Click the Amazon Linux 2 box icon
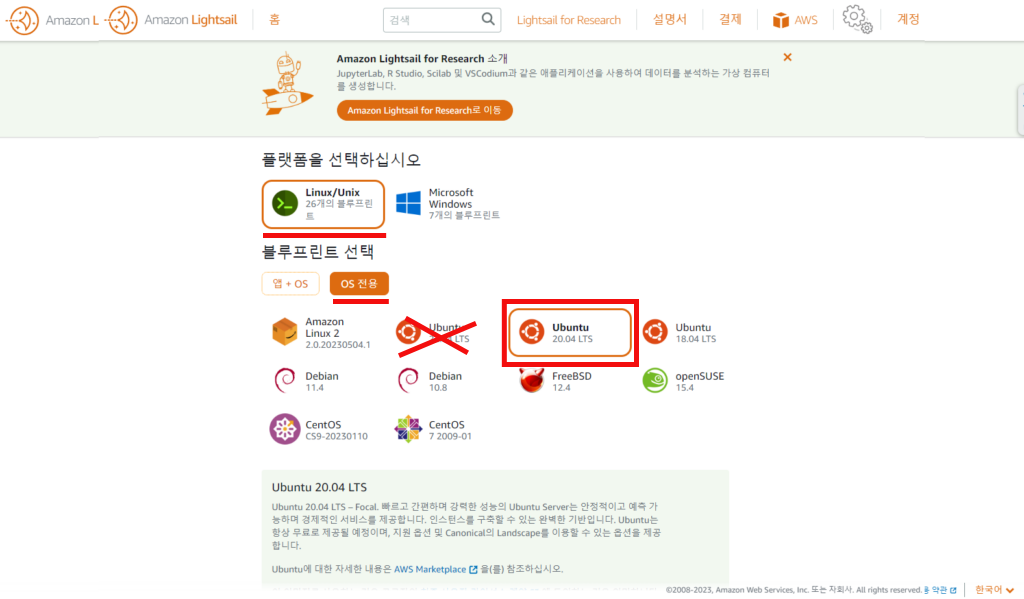 [285, 332]
